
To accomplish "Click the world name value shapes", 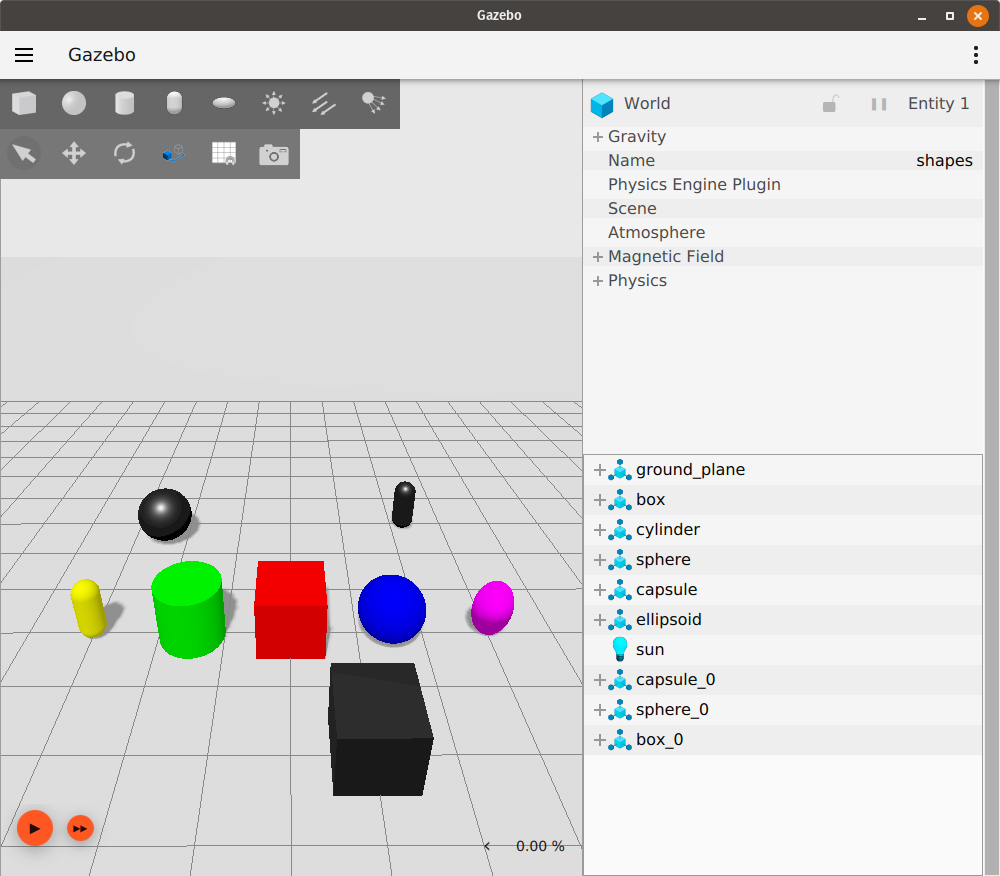I will point(944,161).
